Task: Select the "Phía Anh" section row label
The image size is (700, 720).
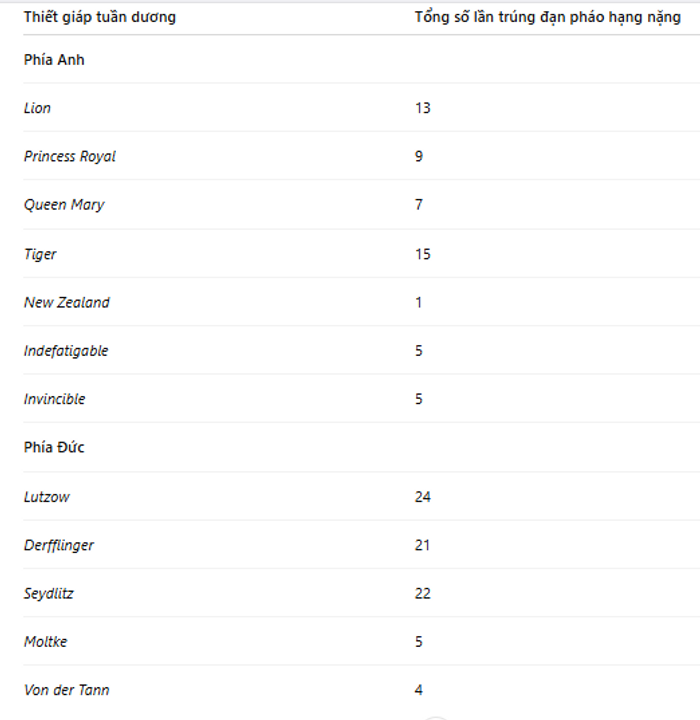Action: (54, 60)
